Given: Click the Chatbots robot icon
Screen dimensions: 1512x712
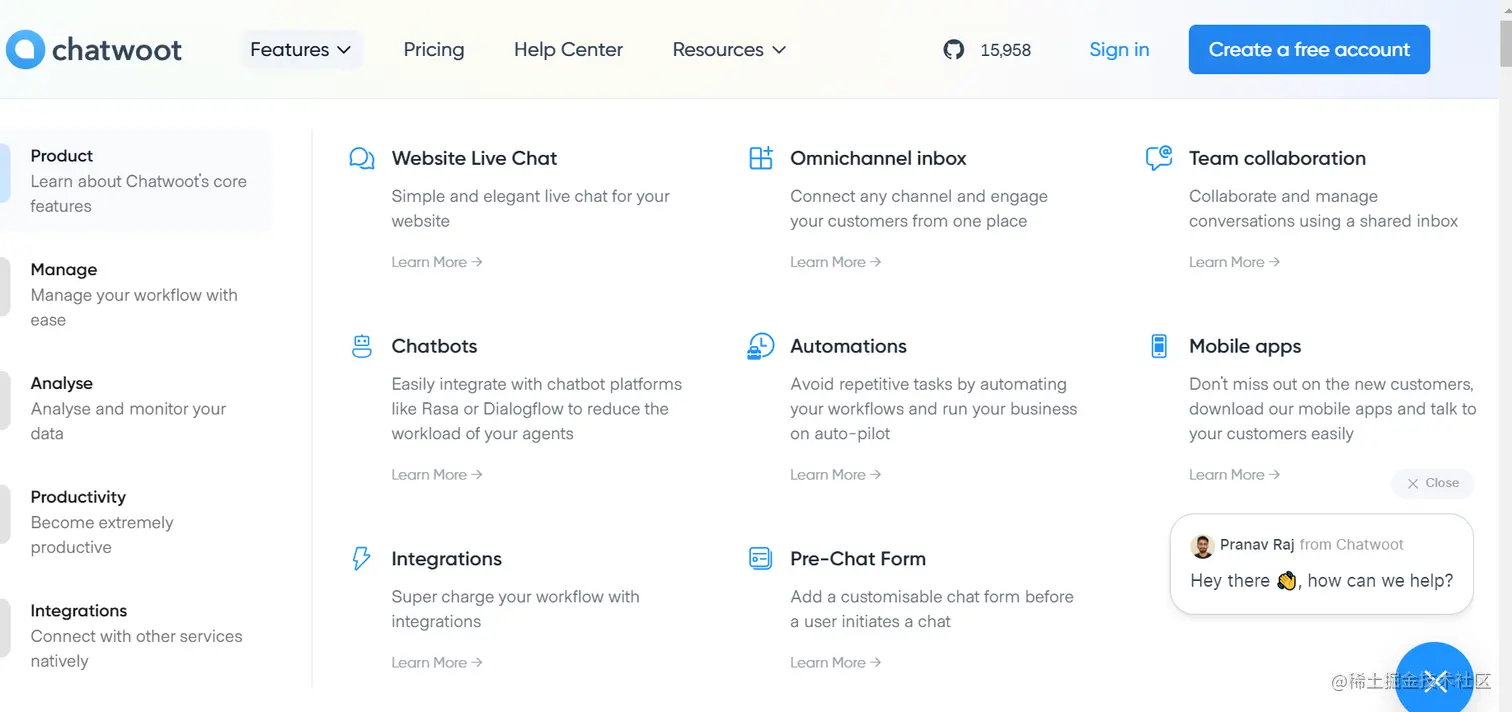Looking at the screenshot, I should tap(362, 346).
